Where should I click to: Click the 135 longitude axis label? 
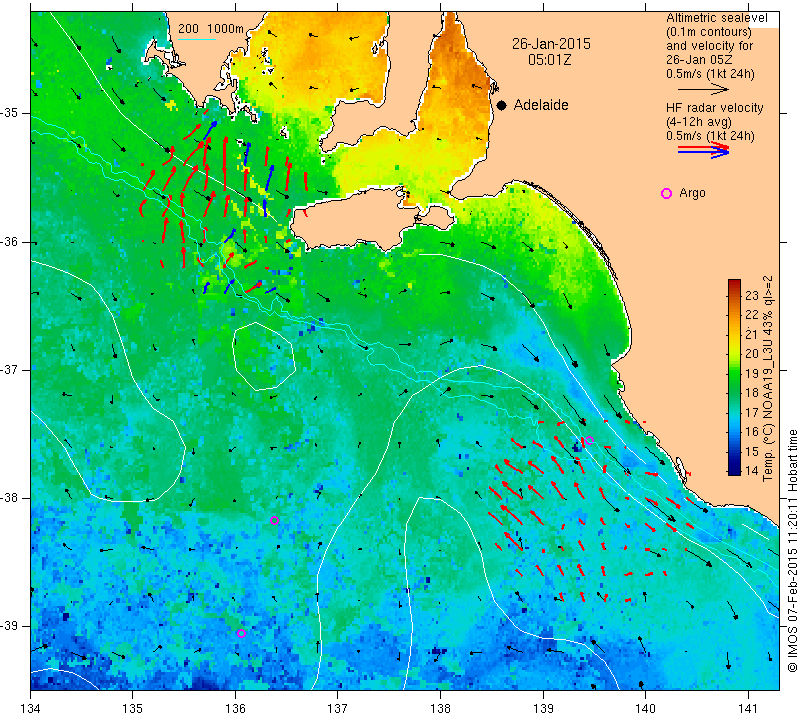pyautogui.click(x=133, y=709)
